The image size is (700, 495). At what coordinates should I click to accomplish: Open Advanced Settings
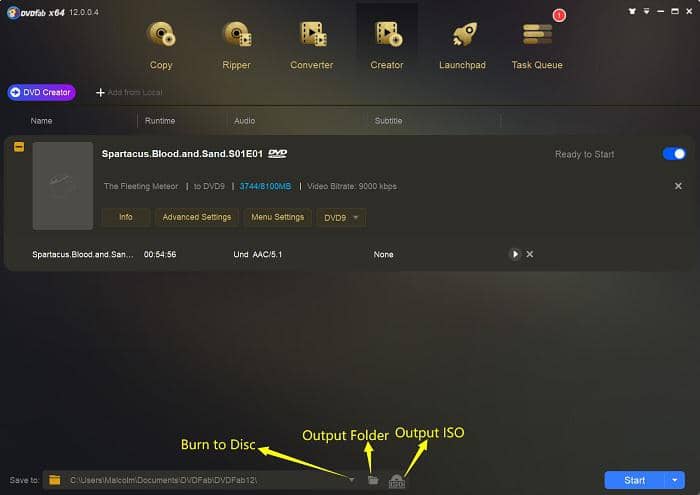click(196, 217)
